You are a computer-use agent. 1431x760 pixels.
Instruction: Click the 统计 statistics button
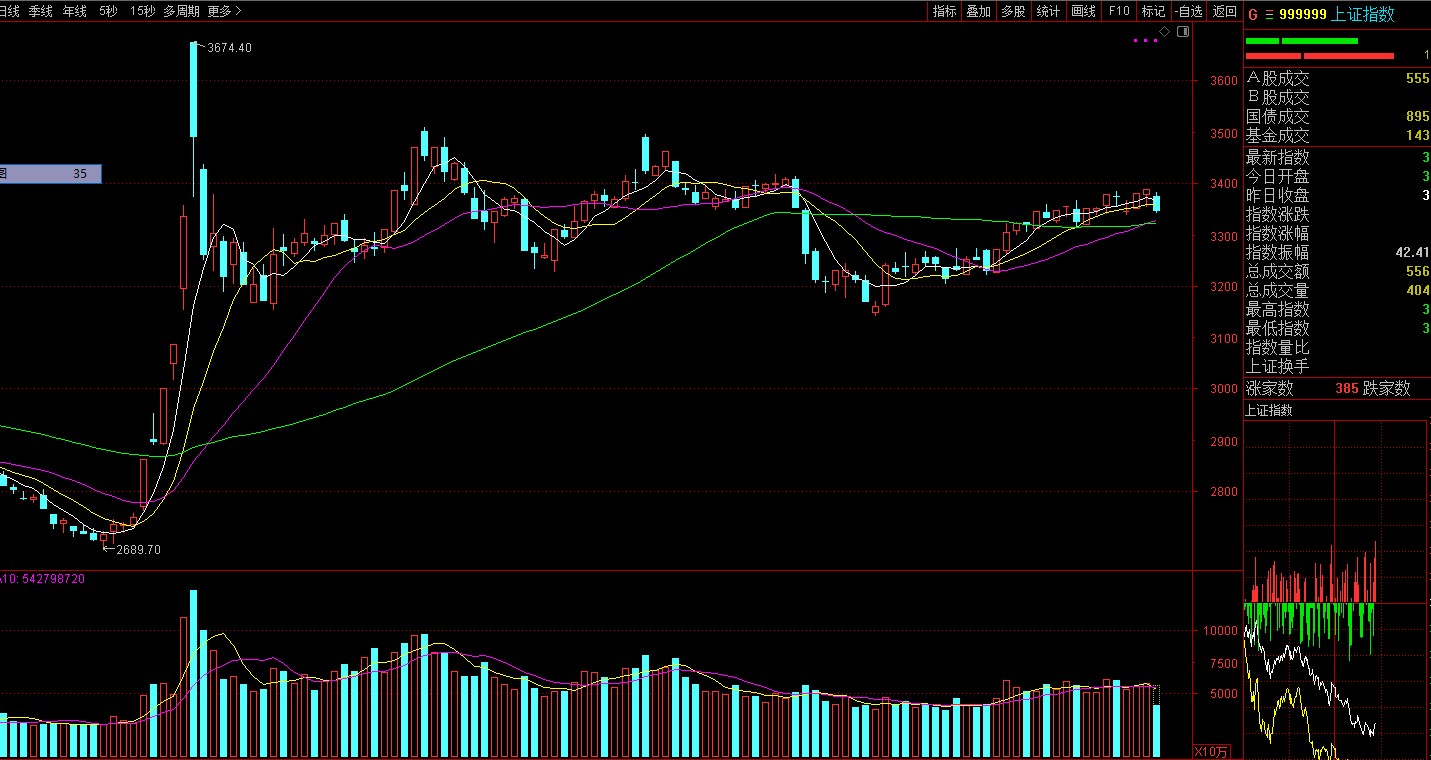point(1048,11)
